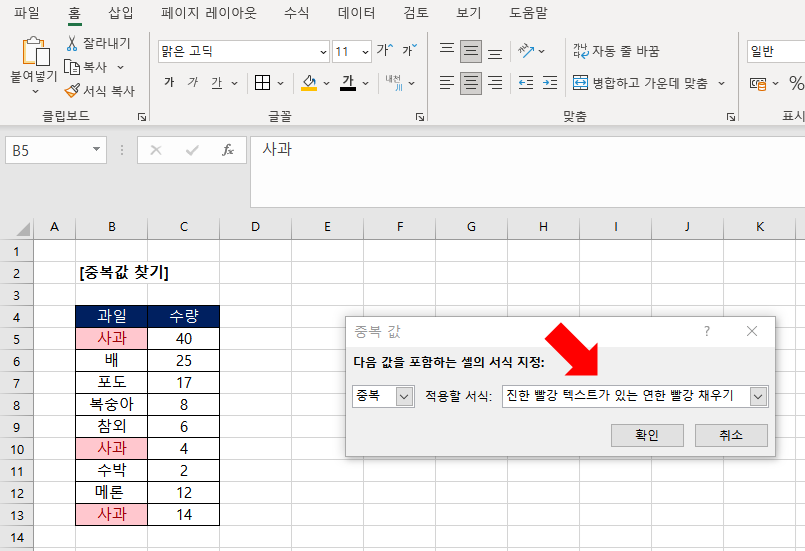Screen dimensions: 805x551
Task: Decrease font size with small 가 icon
Action: pos(410,50)
